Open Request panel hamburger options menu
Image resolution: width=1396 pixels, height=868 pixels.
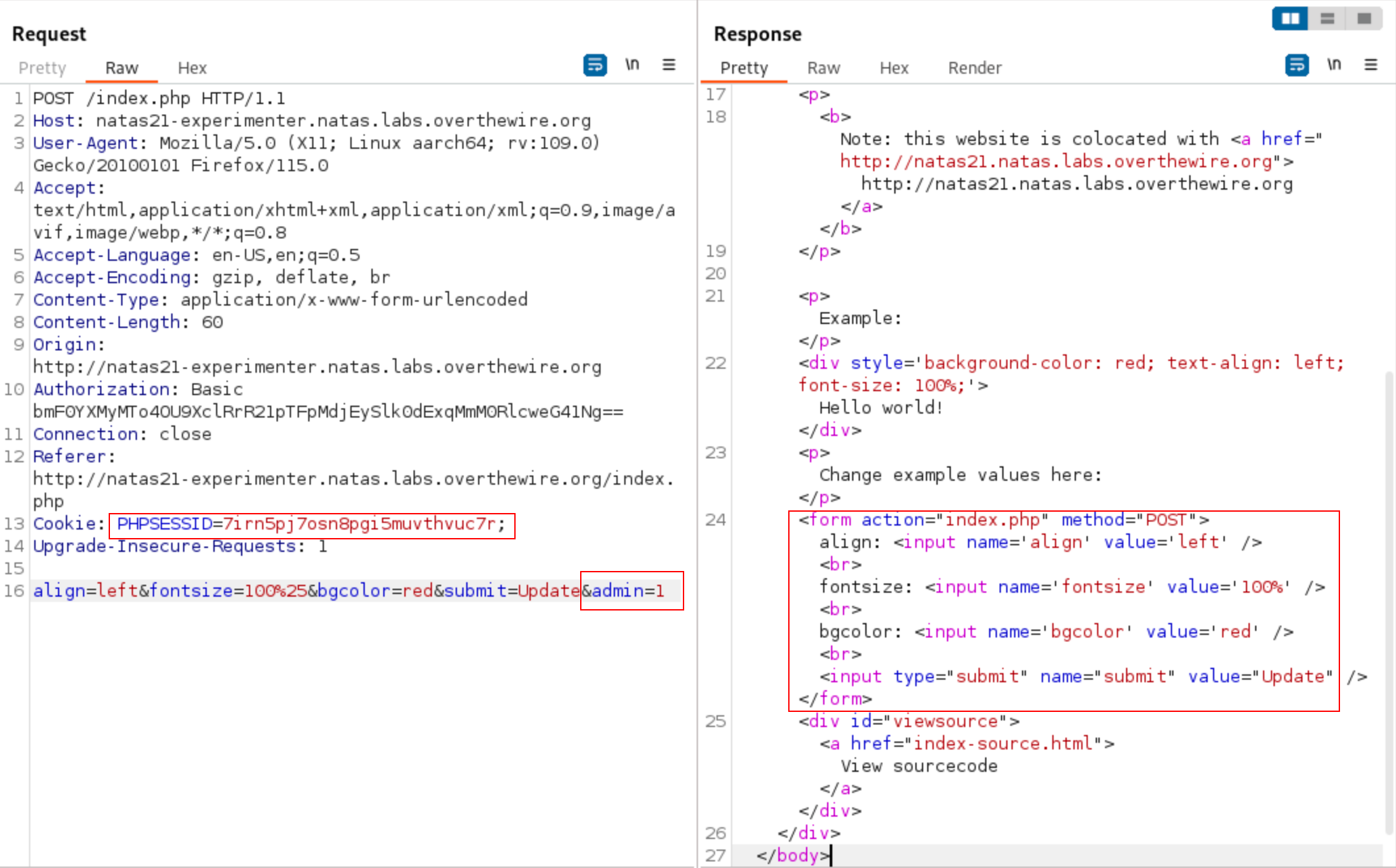[x=669, y=65]
